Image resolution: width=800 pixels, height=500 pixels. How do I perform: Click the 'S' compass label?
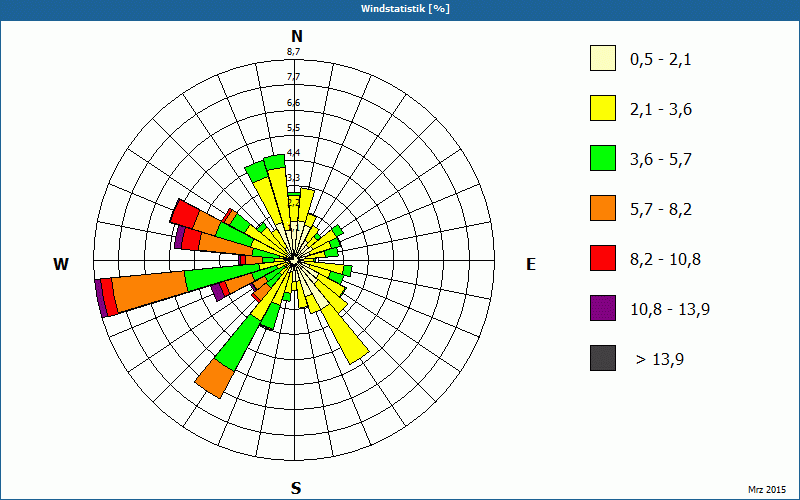pyautogui.click(x=296, y=488)
